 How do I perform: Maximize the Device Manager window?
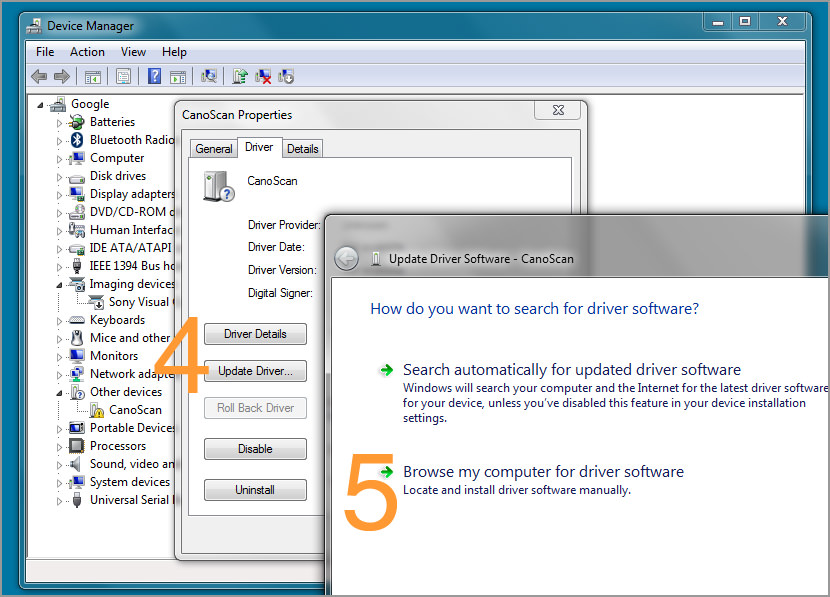(x=745, y=22)
